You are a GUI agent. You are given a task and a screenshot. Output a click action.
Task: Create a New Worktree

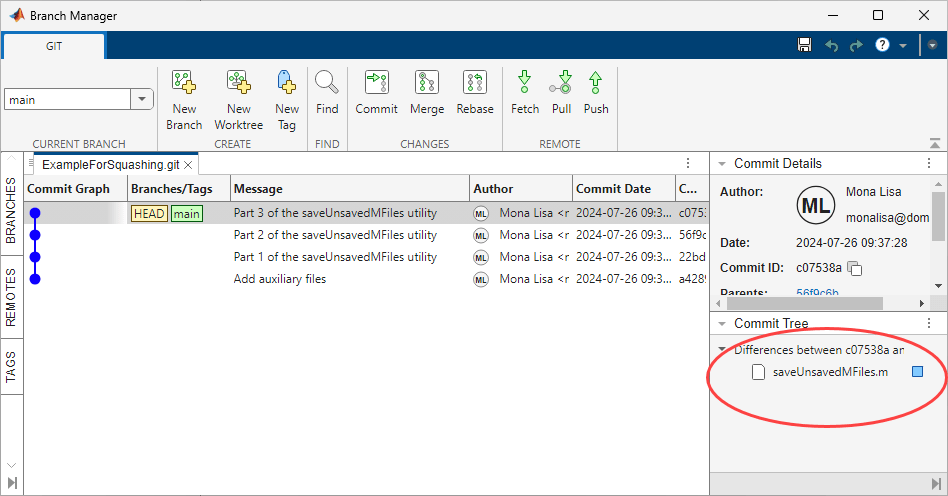pos(238,84)
